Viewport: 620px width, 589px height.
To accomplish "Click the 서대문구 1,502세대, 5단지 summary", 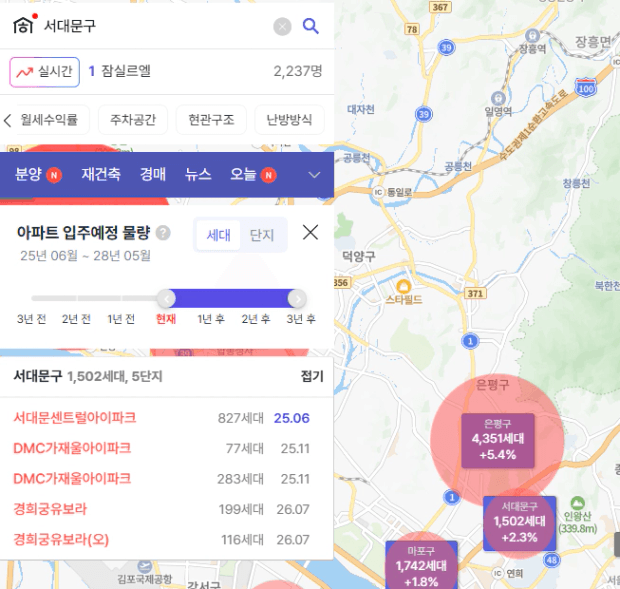I will (88, 376).
